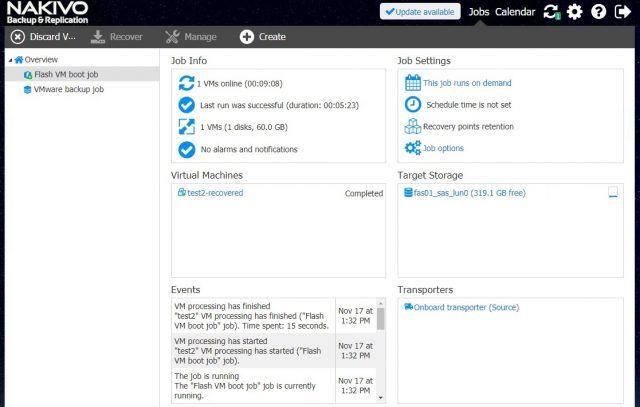Click the VMs disks expand-arrows icon
This screenshot has width=640, height=407.
[x=187, y=127]
